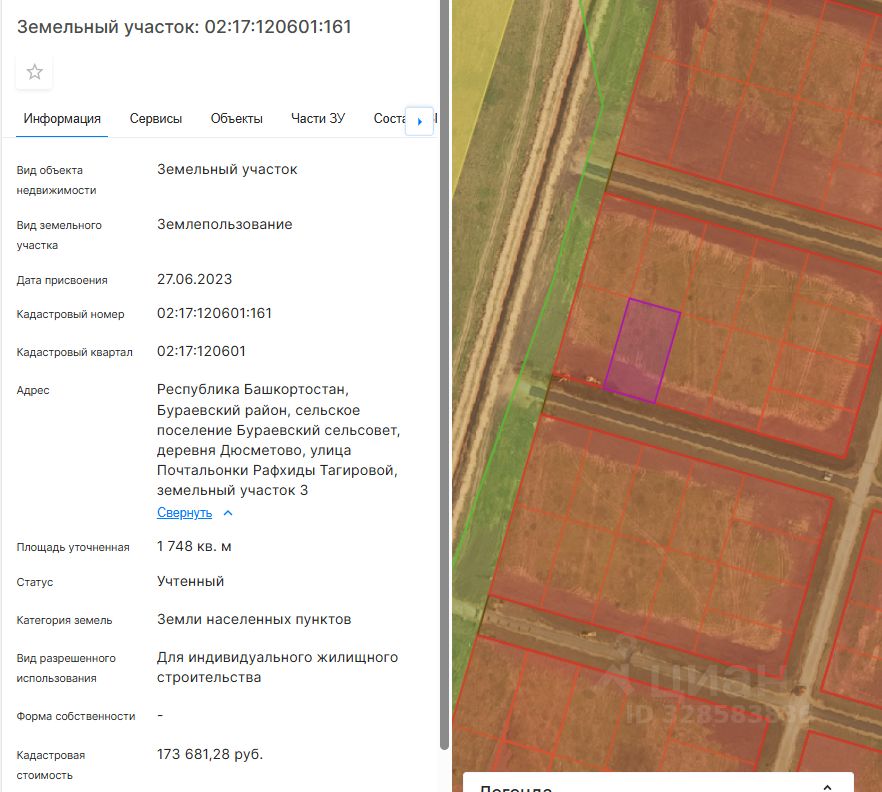
Task: Click the Вид объекта недвижимости label
Action: tap(56, 180)
